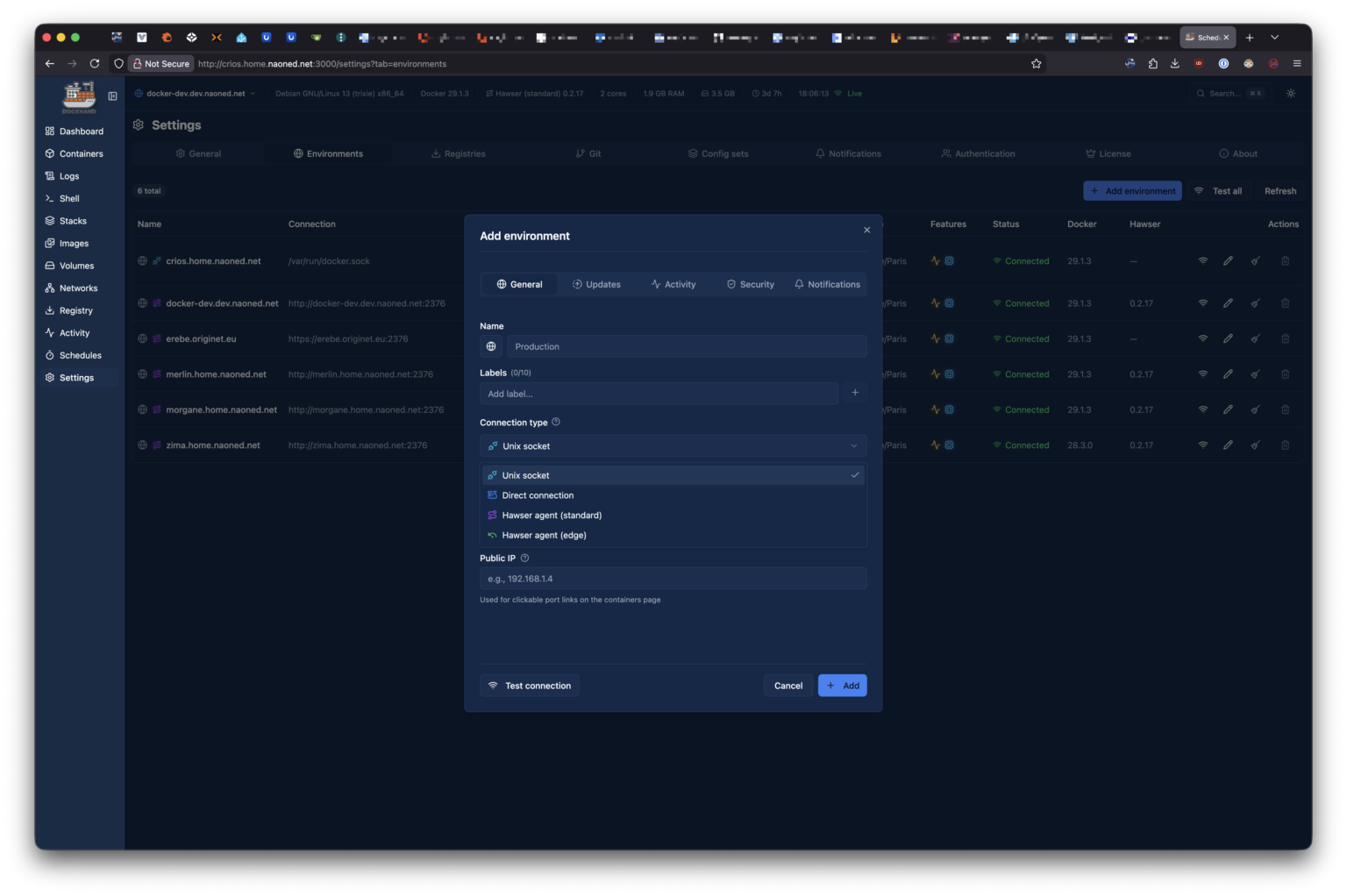This screenshot has height=896, width=1347.
Task: Switch to the Security tab in dialog
Action: point(750,284)
